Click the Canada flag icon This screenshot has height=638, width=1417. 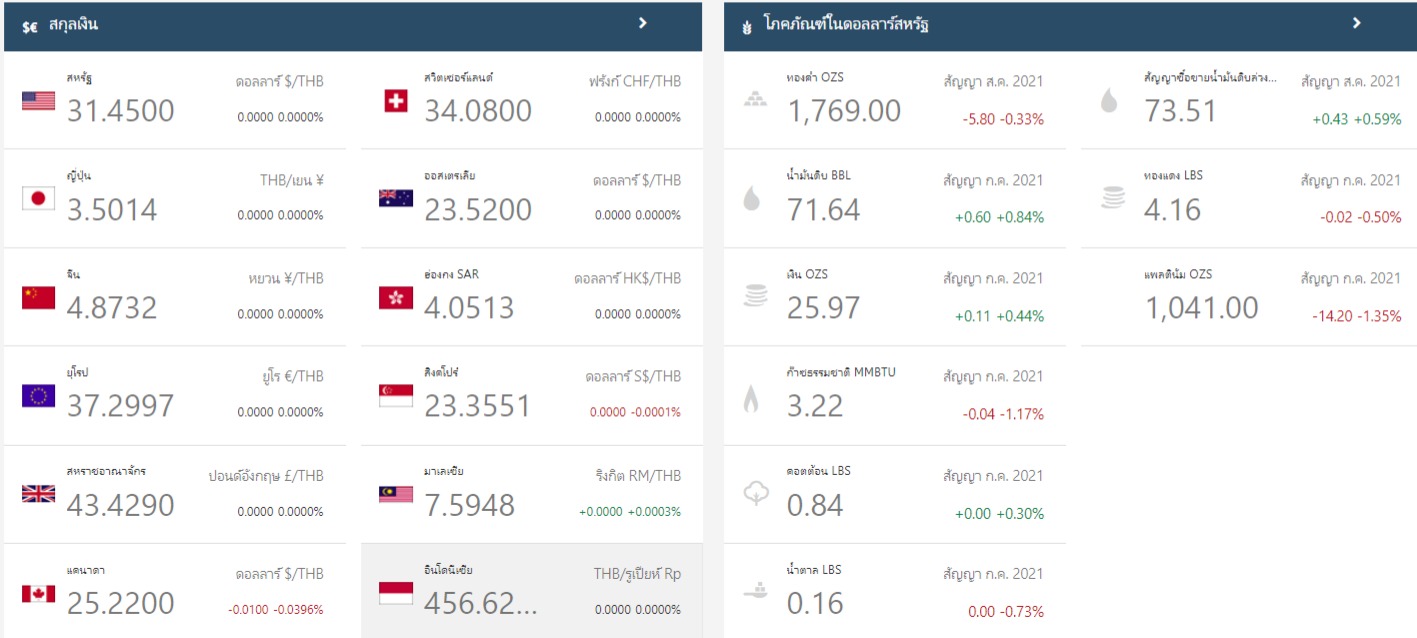coord(38,593)
